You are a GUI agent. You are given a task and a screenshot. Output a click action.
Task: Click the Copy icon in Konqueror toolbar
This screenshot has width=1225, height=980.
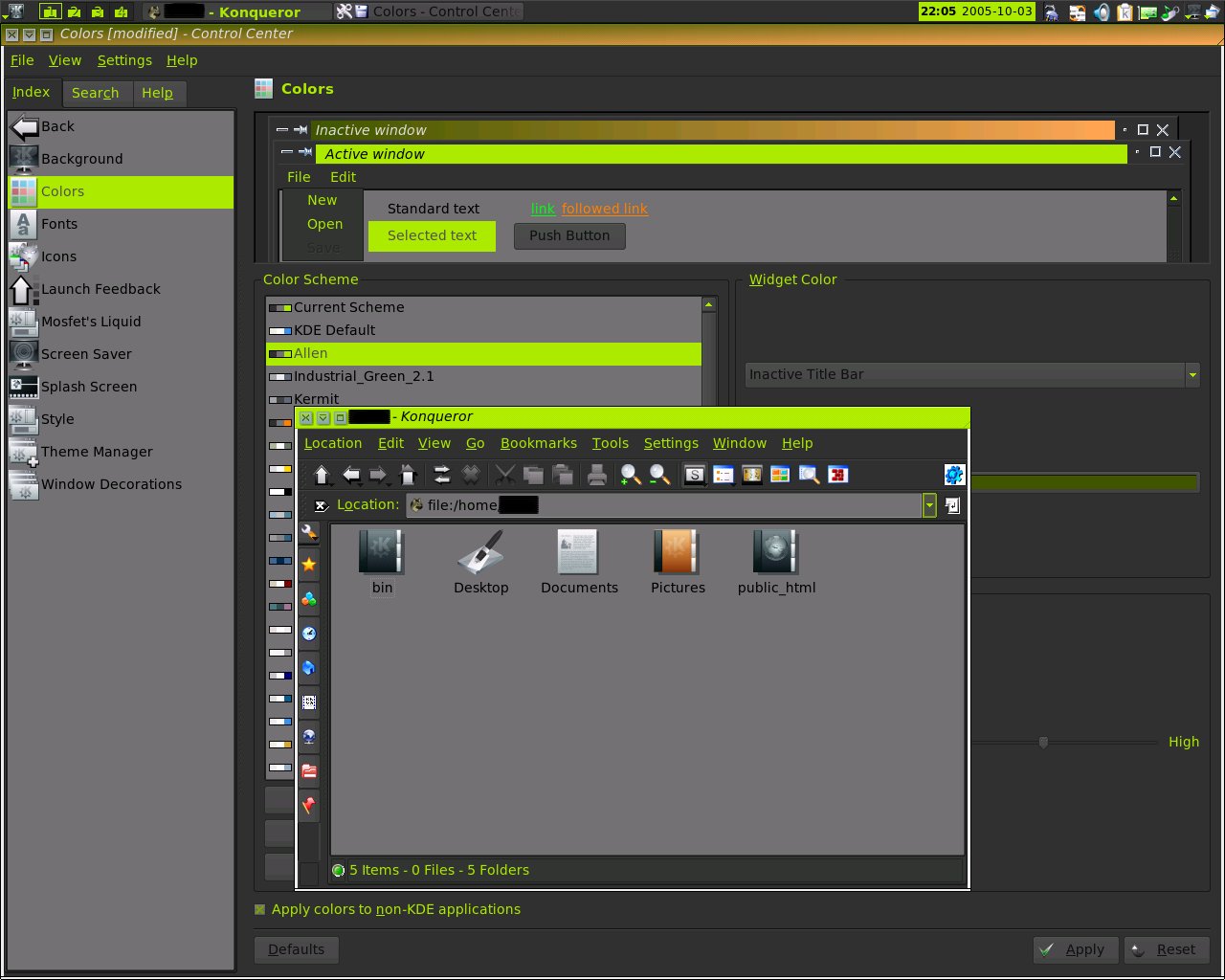coord(534,475)
